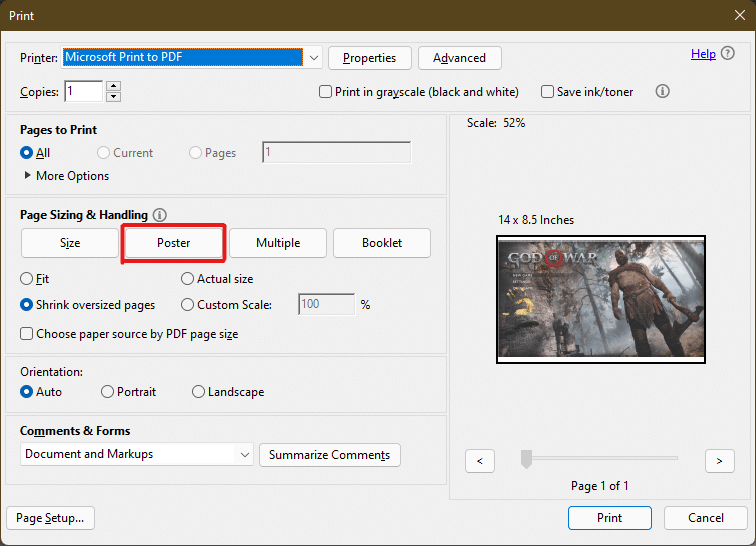Expand More Options under Pages to Print

pos(27,175)
